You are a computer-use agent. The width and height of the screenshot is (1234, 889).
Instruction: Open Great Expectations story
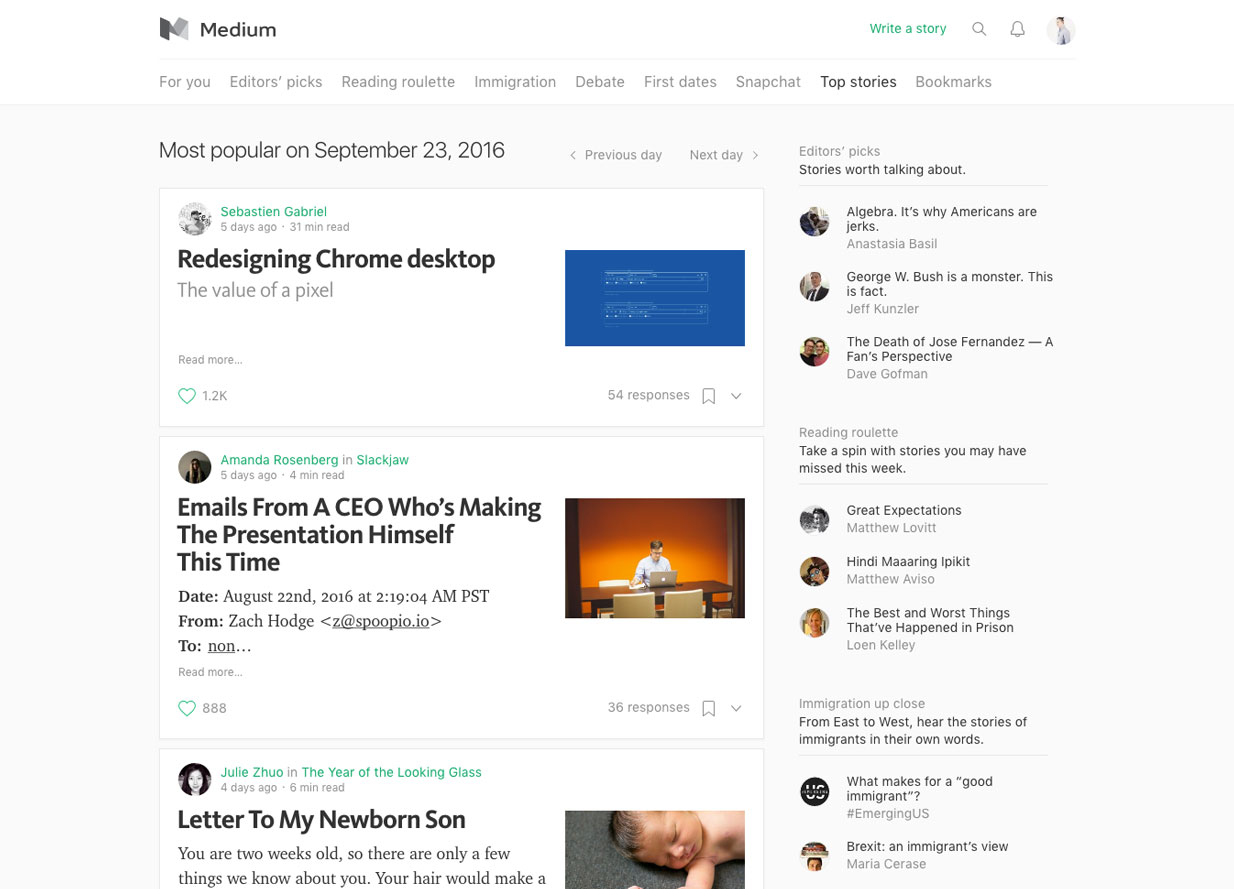coord(904,510)
